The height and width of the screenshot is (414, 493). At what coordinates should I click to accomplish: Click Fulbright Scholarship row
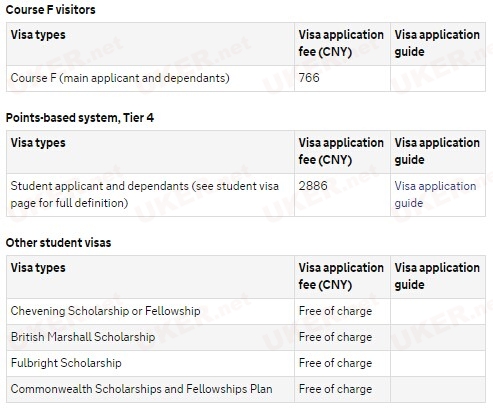tap(246, 363)
